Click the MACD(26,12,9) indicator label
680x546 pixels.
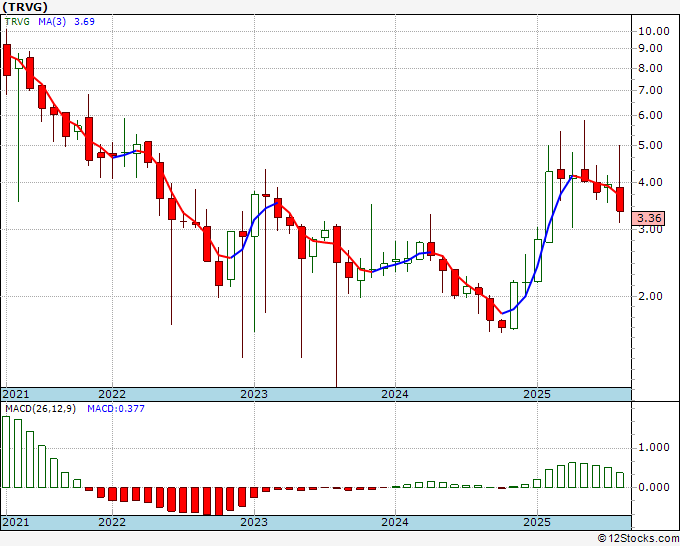coord(40,409)
